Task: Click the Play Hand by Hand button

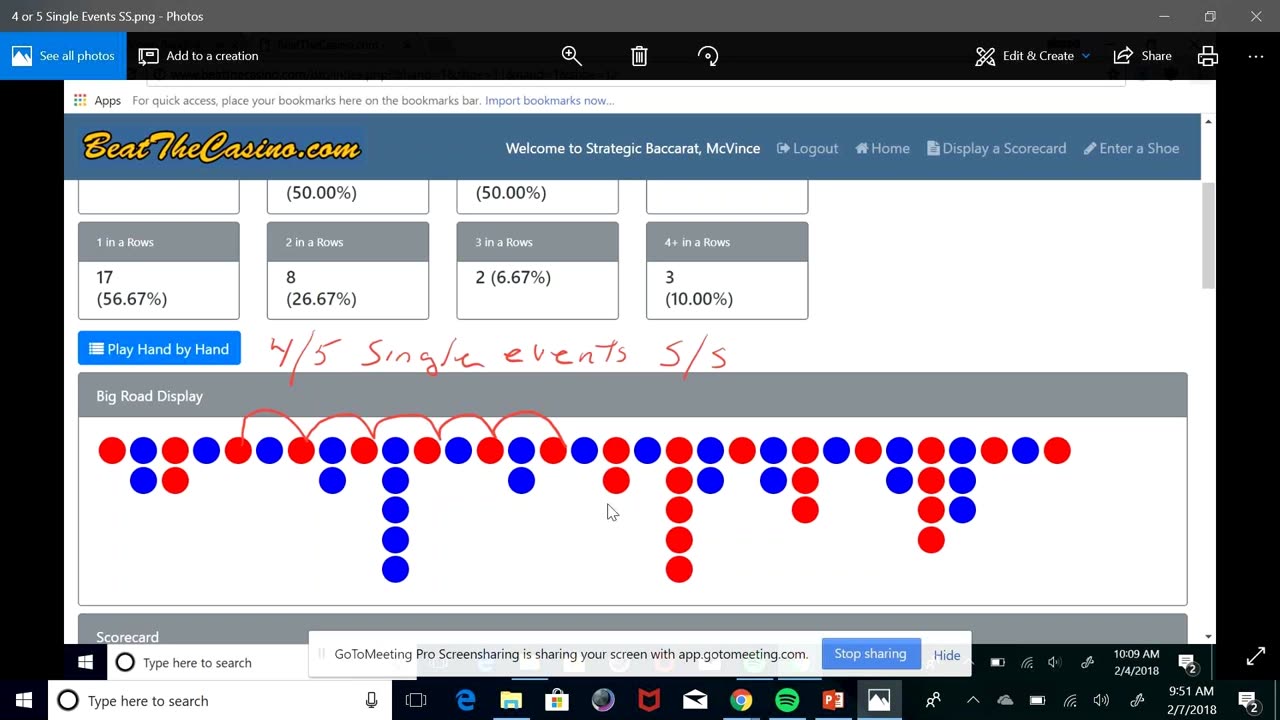Action: pyautogui.click(x=159, y=348)
